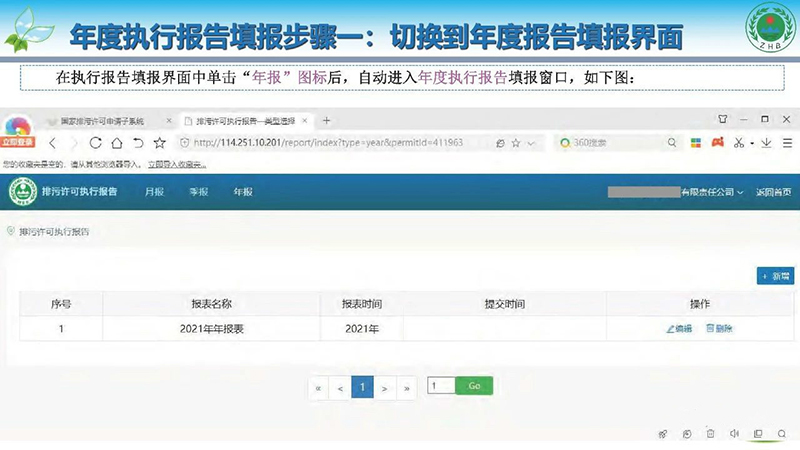This screenshot has width=800, height=450.
Task: Open new browser tab with plus
Action: click(326, 120)
